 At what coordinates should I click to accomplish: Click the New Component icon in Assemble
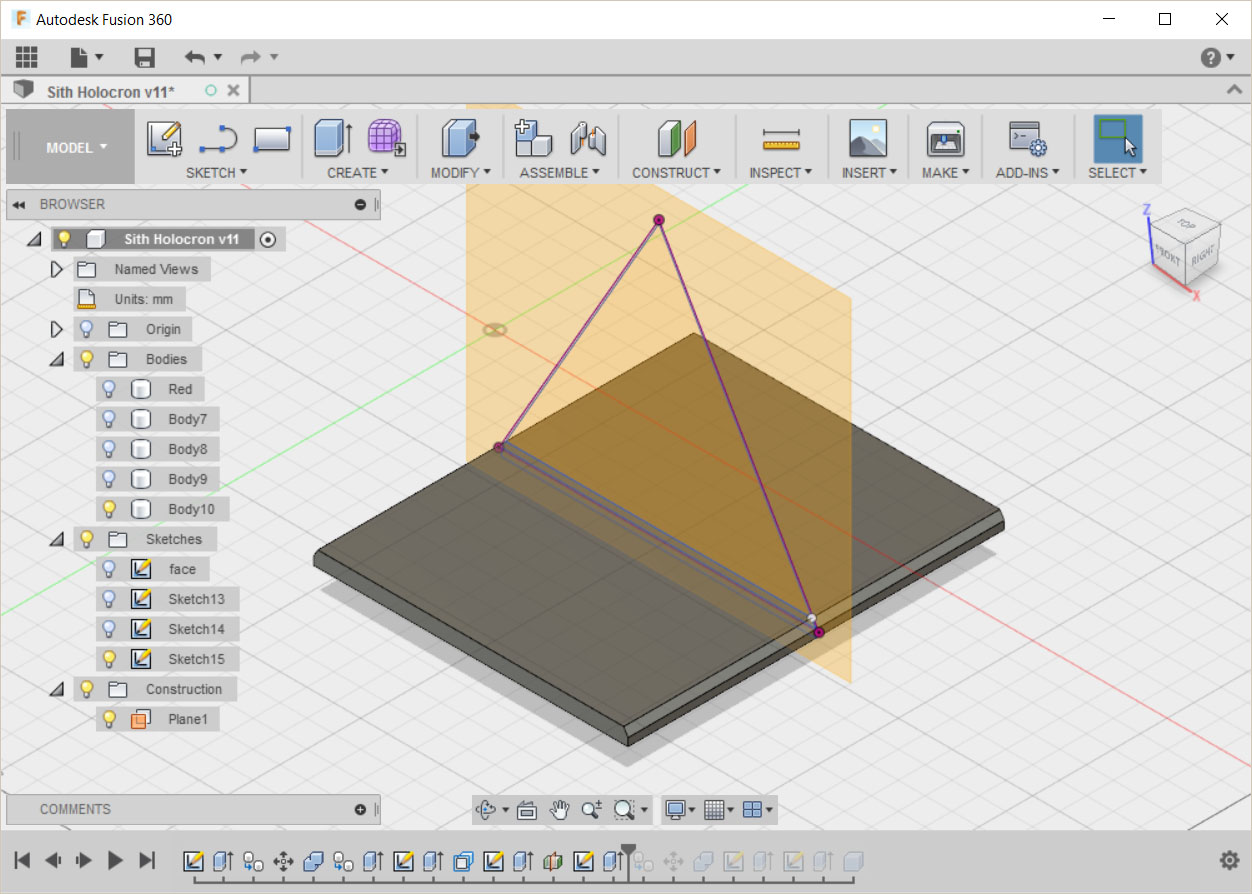click(533, 138)
